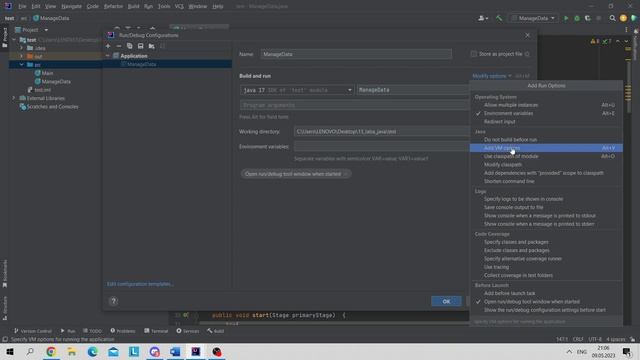This screenshot has width=640, height=360.
Task: Run ManageData with green play icon
Action: tap(566, 18)
